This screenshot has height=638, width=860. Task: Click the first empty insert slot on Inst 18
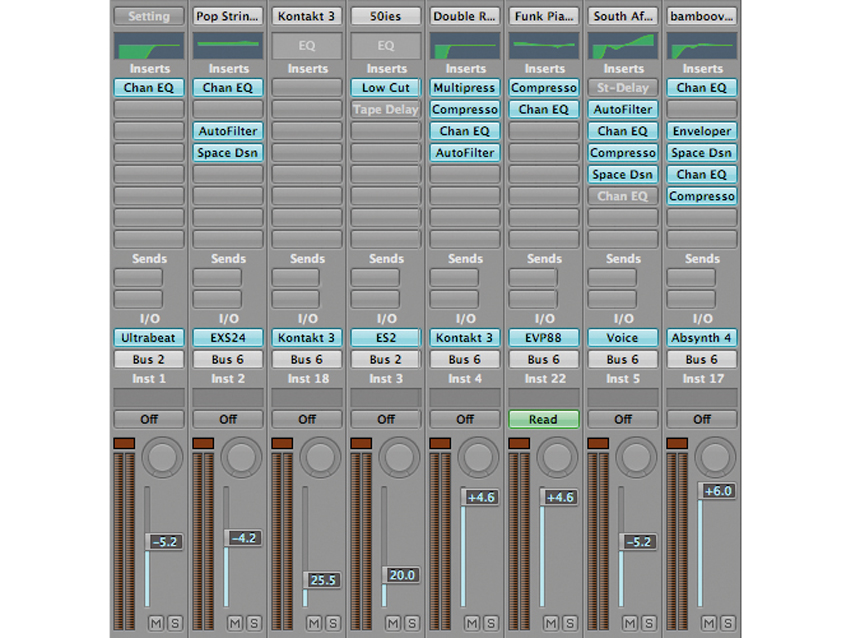(x=307, y=87)
